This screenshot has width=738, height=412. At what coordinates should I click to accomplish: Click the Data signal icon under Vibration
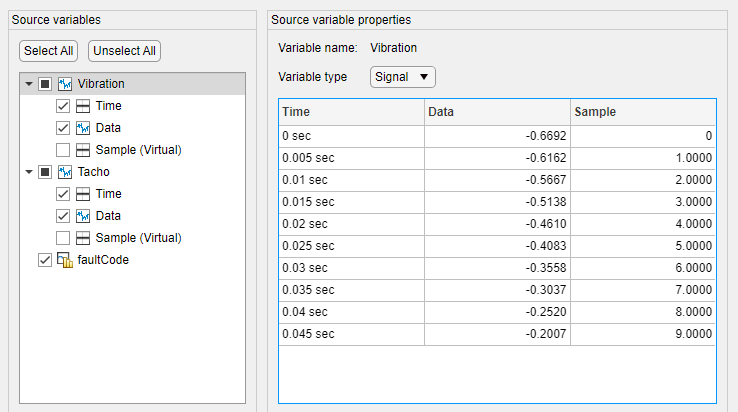coord(83,128)
